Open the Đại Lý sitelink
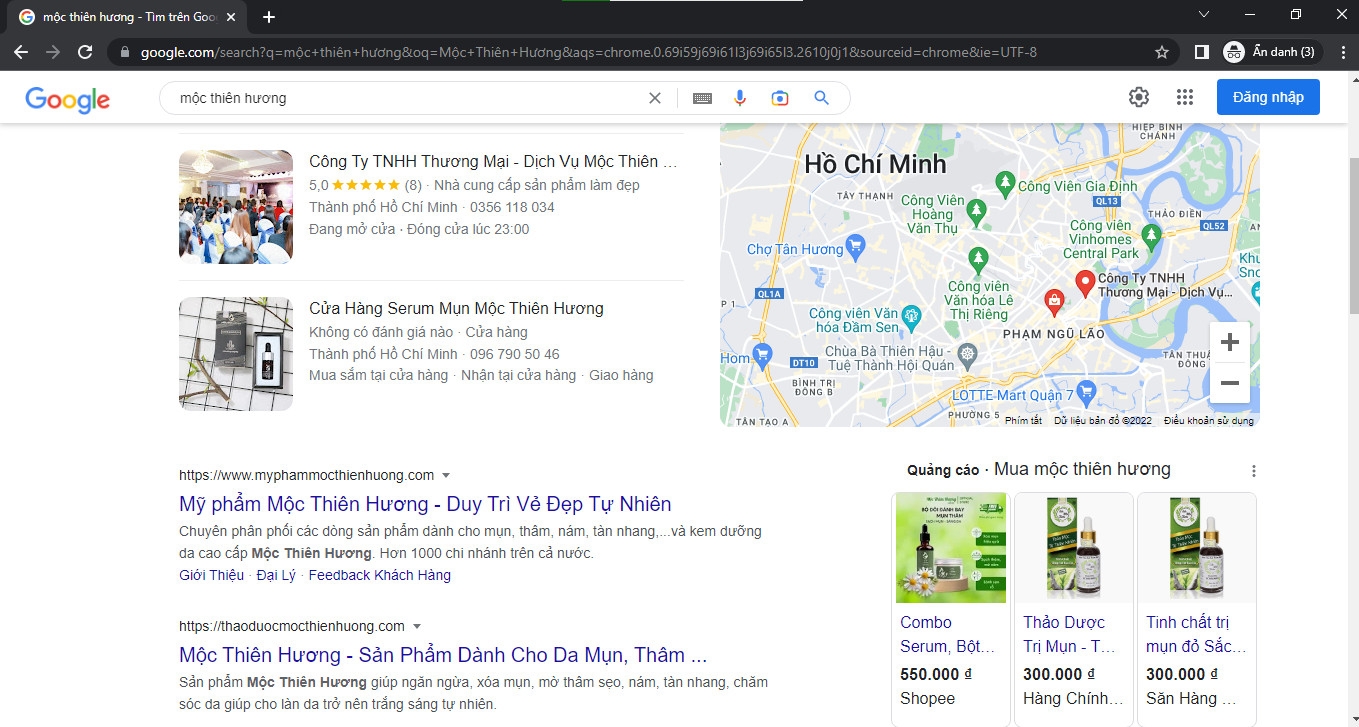Viewport: 1359px width, 727px height. (276, 575)
